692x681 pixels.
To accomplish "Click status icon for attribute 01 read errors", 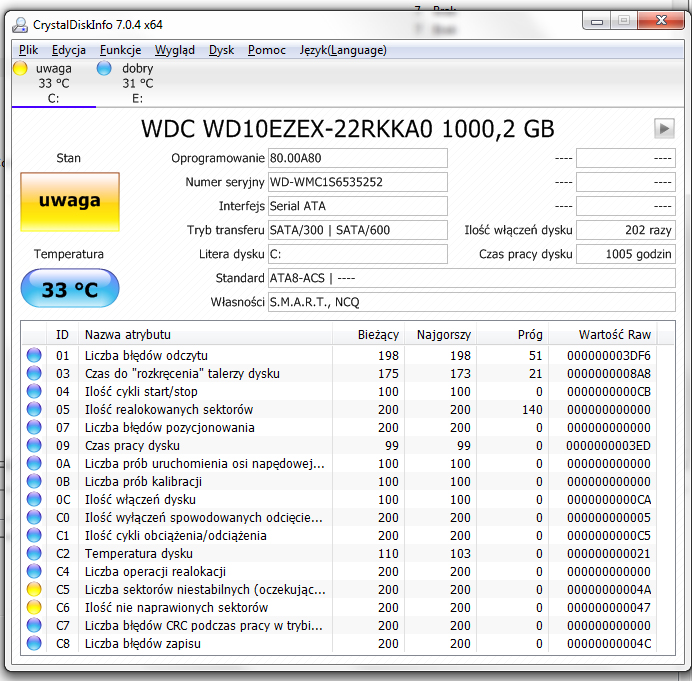I will [x=34, y=355].
